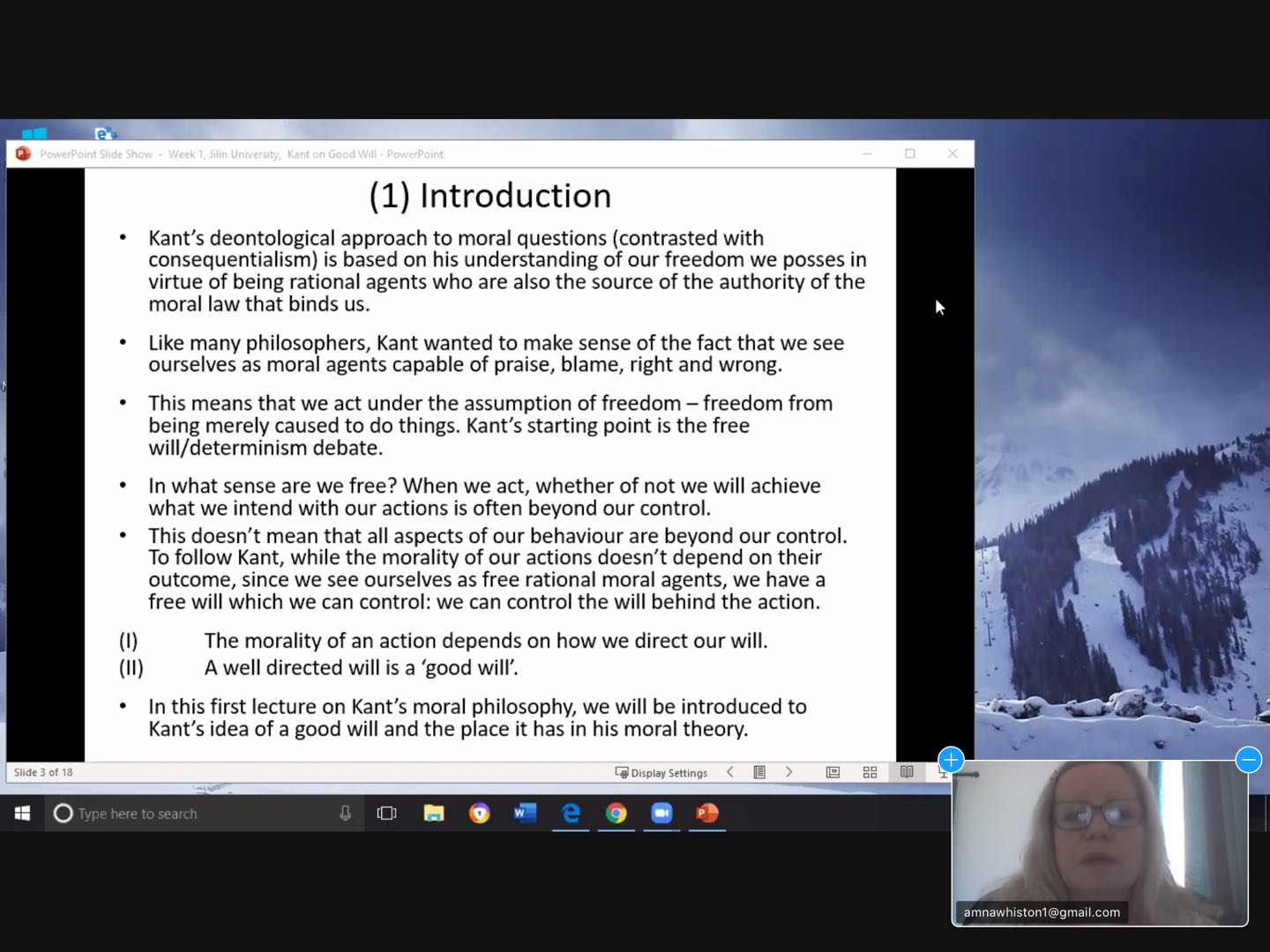Click the microphone icon in search box
1270x952 pixels.
click(345, 814)
